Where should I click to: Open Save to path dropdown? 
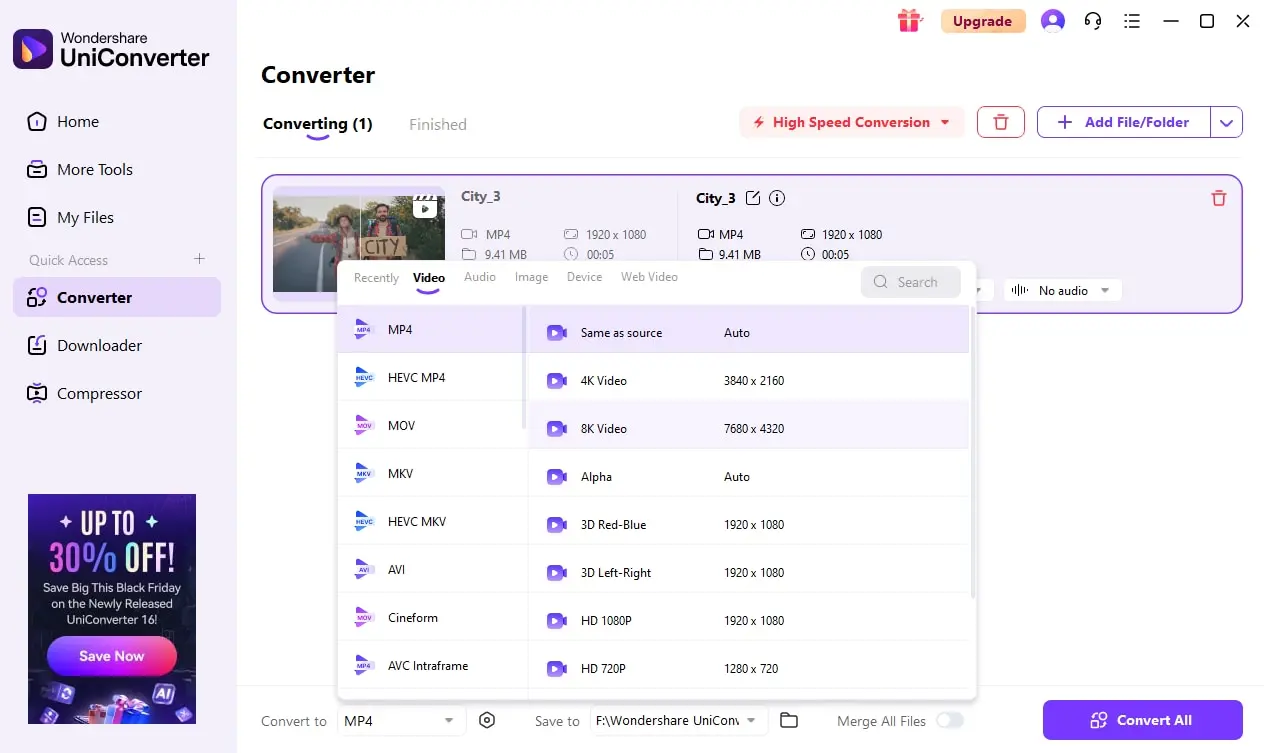pyautogui.click(x=679, y=720)
